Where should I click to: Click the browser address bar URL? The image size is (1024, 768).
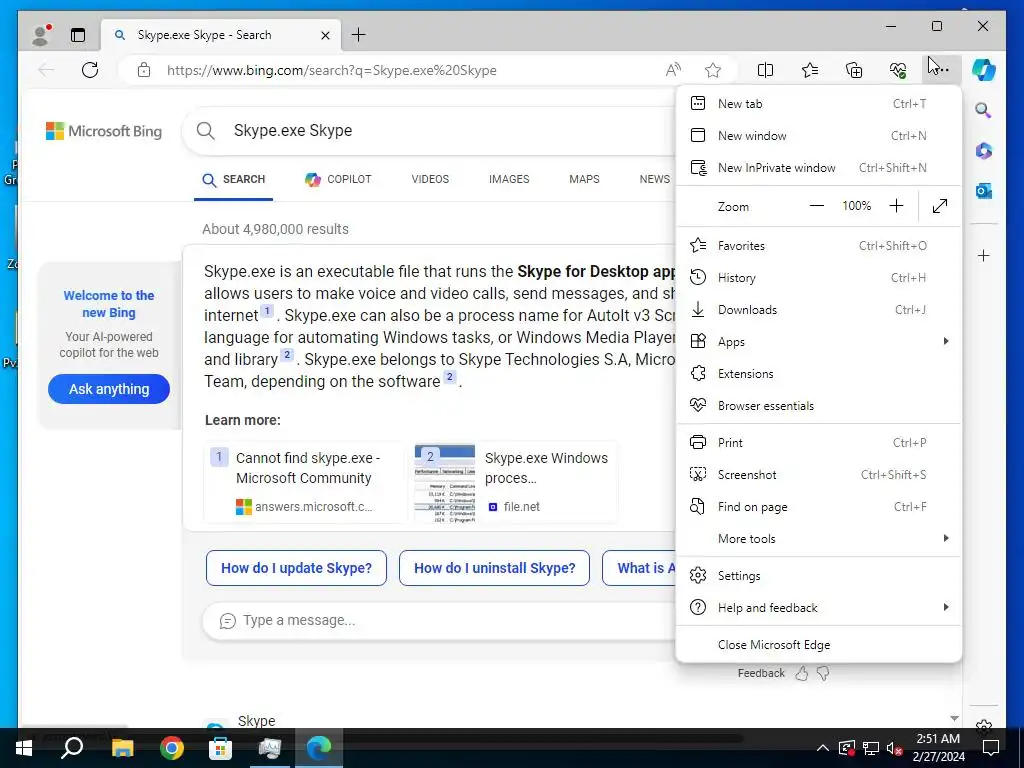[x=332, y=70]
